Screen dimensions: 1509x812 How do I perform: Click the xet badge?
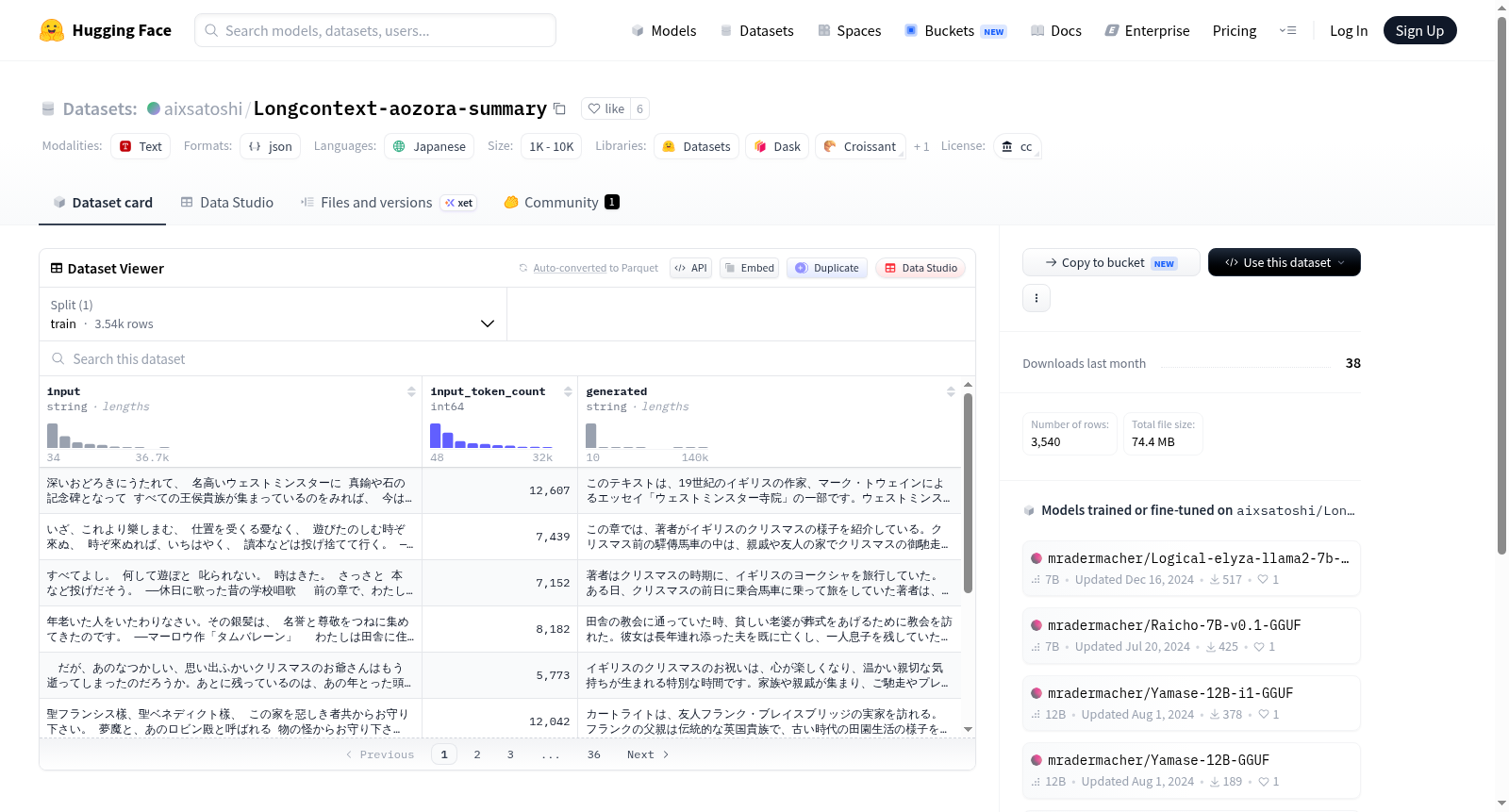click(x=459, y=203)
